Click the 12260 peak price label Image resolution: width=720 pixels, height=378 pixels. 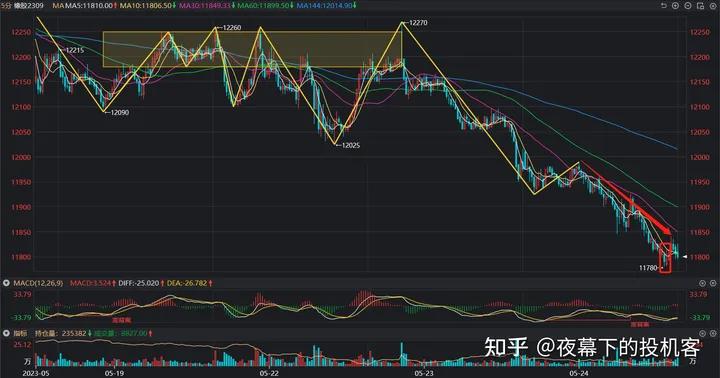[231, 28]
